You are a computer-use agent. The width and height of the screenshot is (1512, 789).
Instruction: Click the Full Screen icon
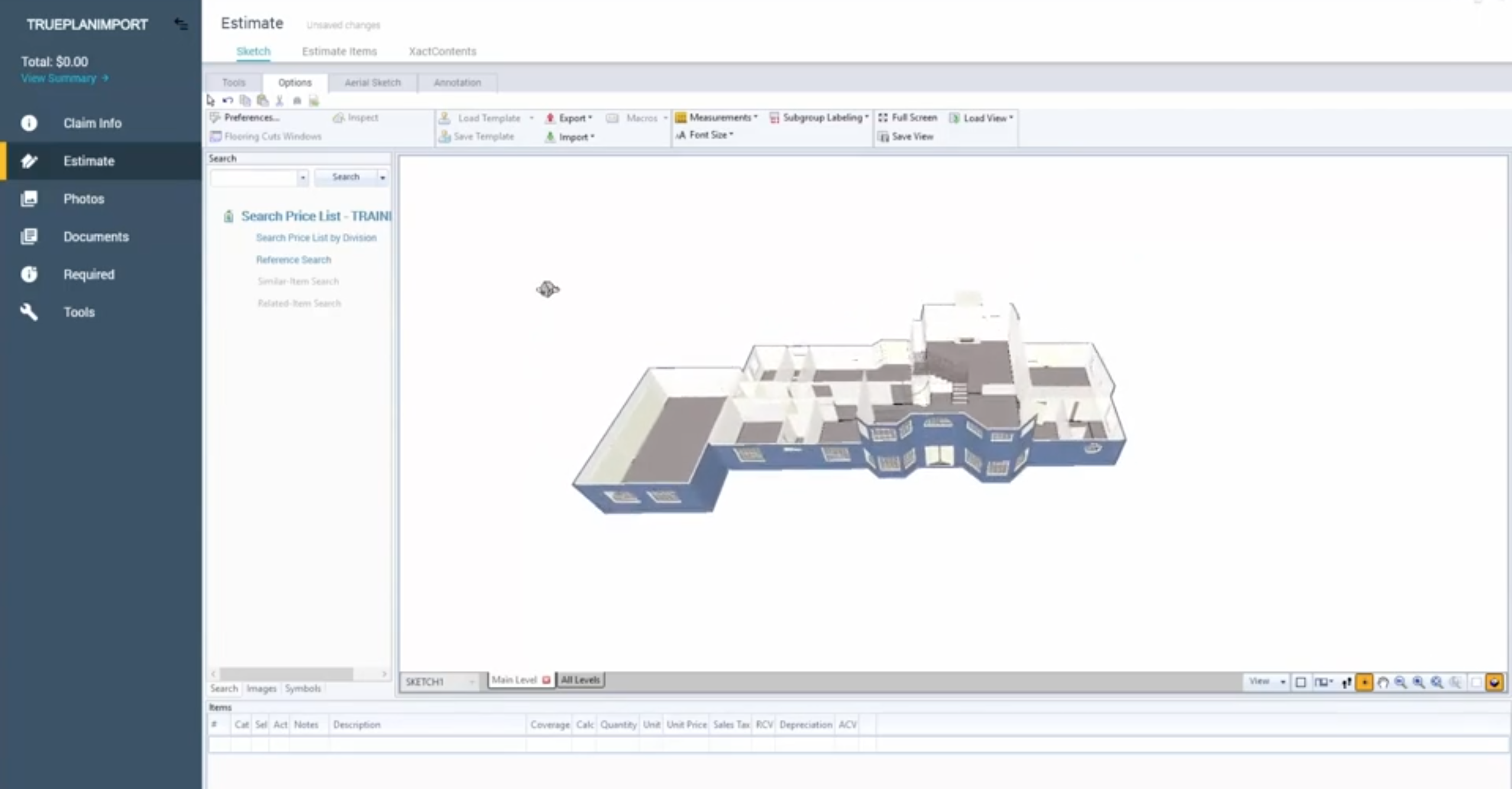pyautogui.click(x=883, y=118)
